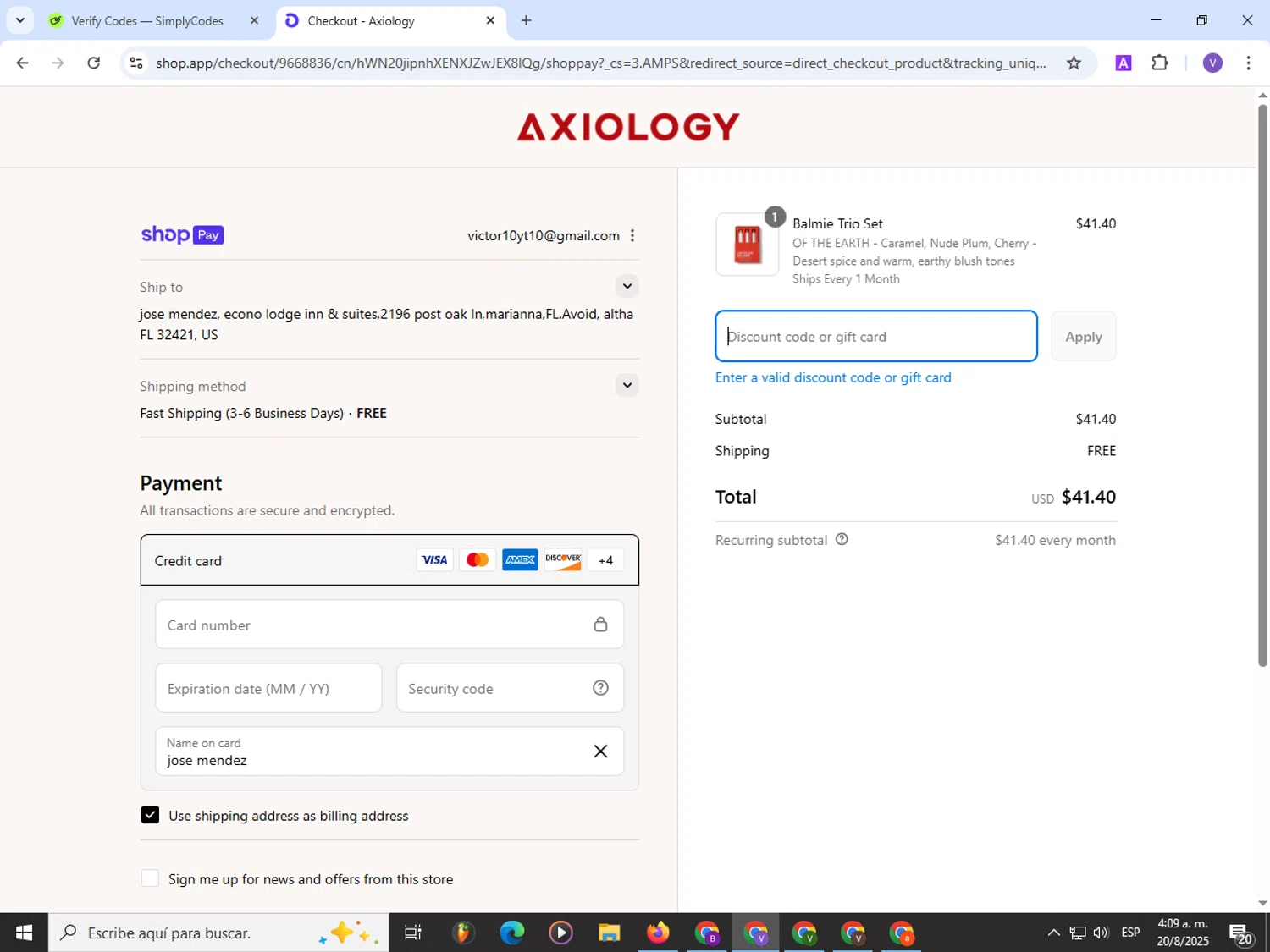1270x952 pixels.
Task: Click the Ships Every 1 Month text
Action: 846,279
